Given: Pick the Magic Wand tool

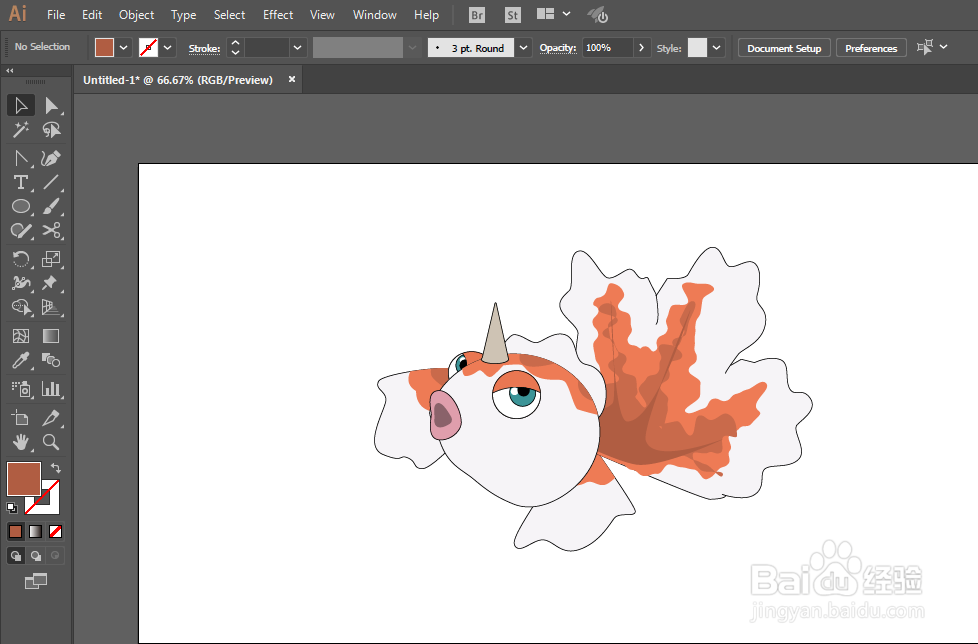Looking at the screenshot, I should [21, 130].
